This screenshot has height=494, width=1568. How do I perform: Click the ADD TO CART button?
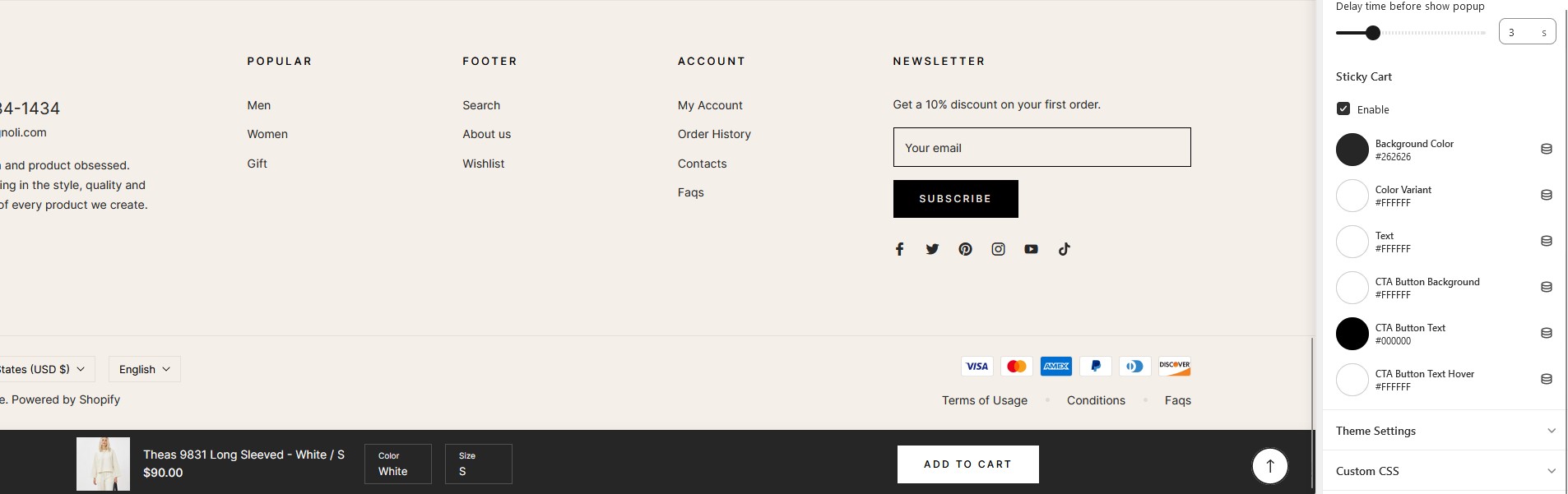[x=967, y=464]
